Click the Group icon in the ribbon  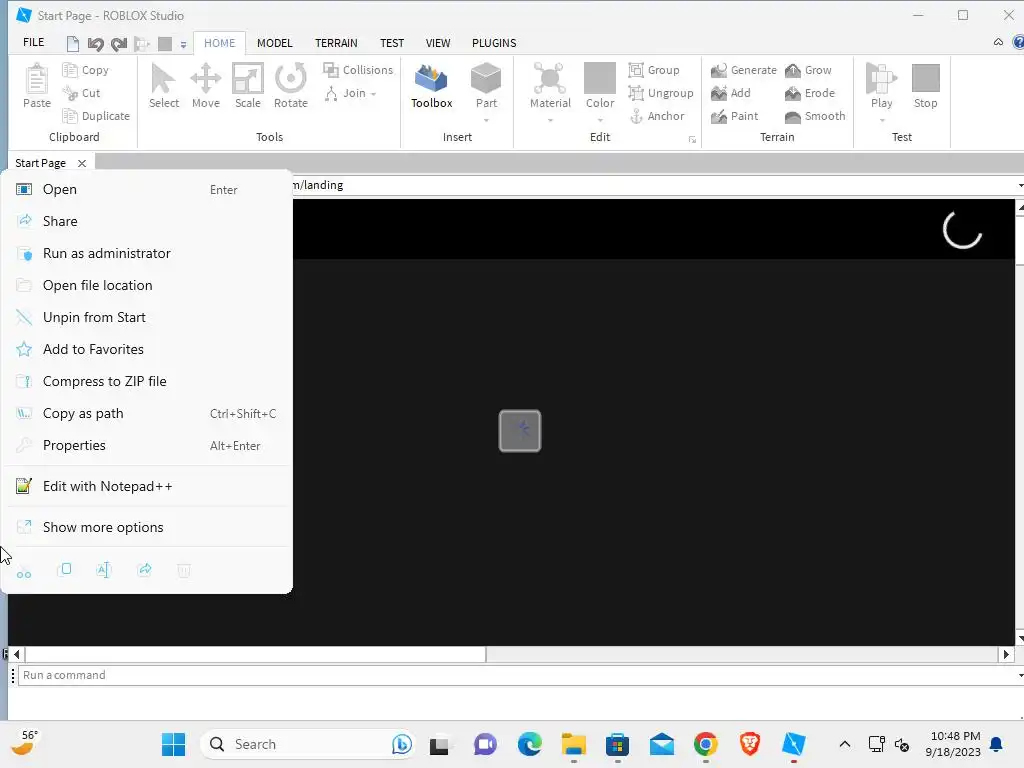tap(635, 69)
